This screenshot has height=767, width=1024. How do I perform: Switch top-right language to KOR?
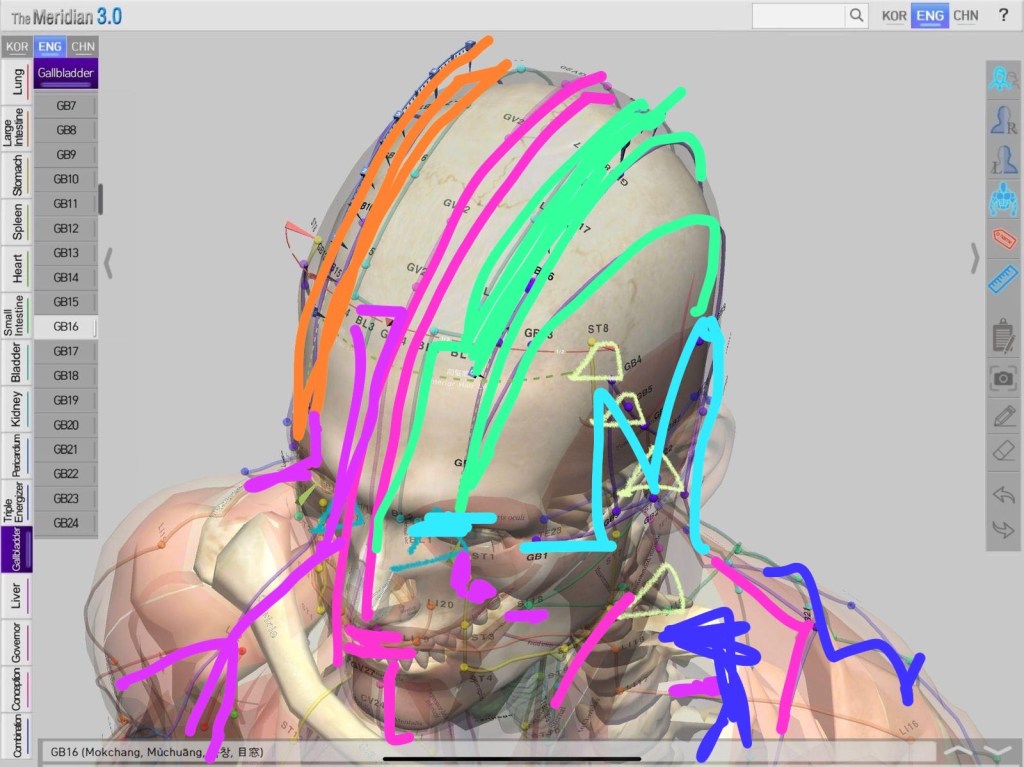(894, 15)
